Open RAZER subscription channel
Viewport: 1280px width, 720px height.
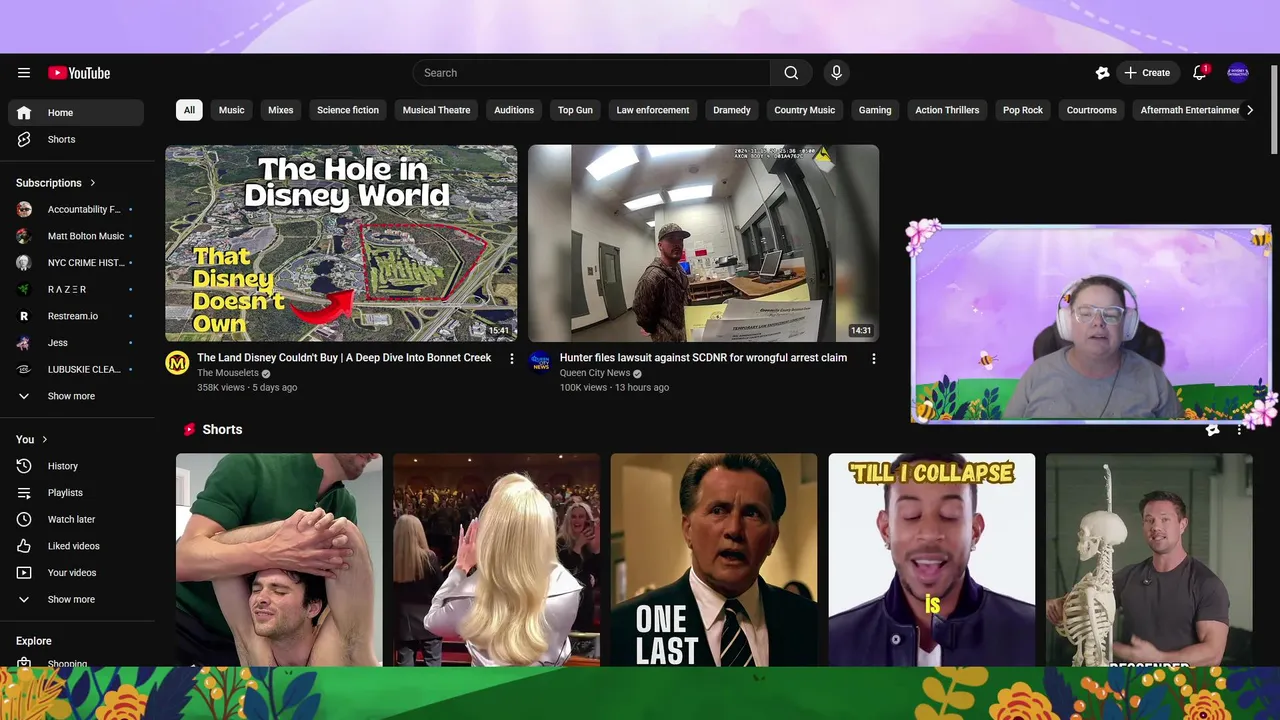[x=76, y=290]
